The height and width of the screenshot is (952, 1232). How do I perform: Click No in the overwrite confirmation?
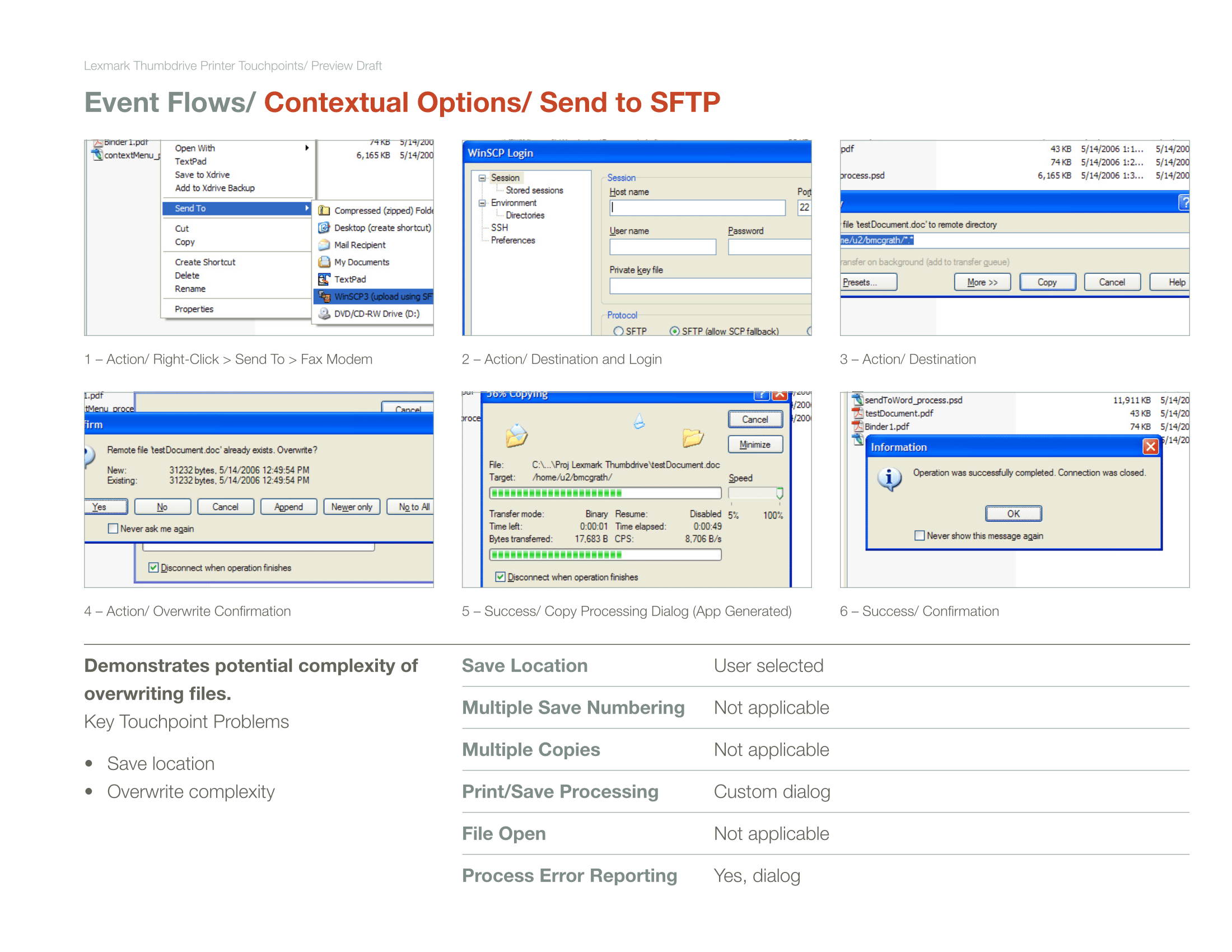click(x=162, y=506)
